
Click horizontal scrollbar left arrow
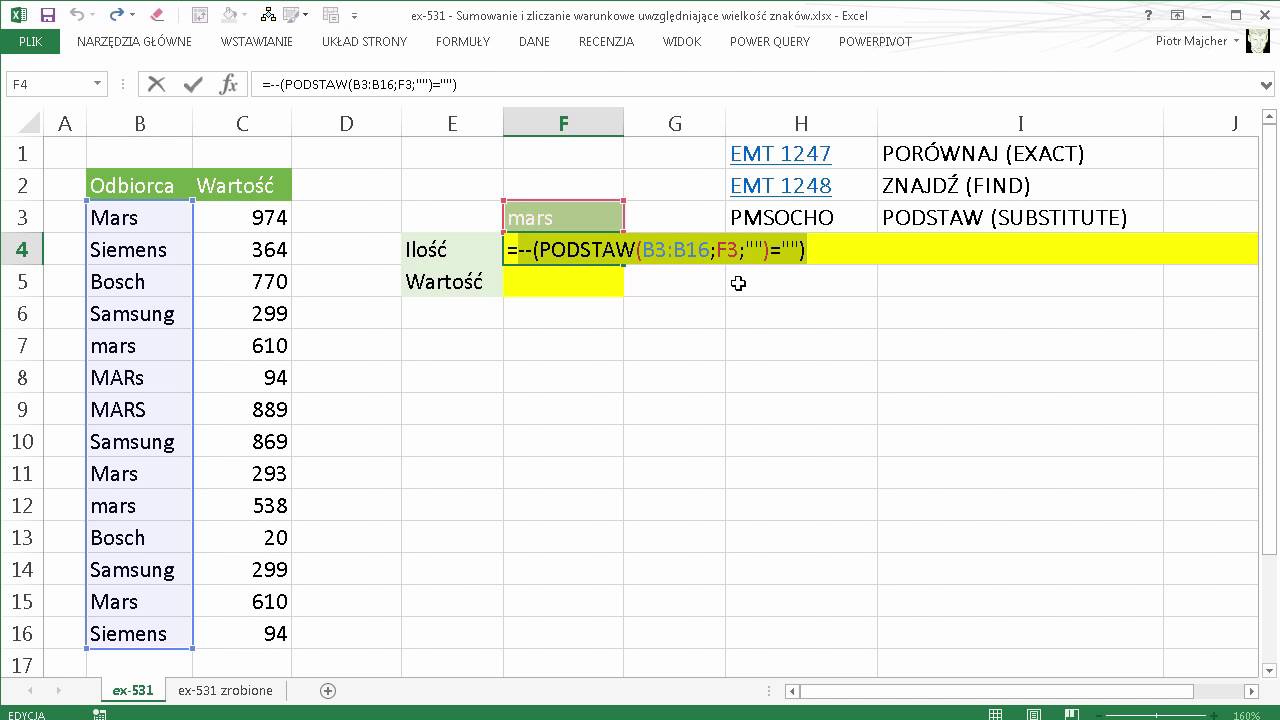(x=792, y=691)
